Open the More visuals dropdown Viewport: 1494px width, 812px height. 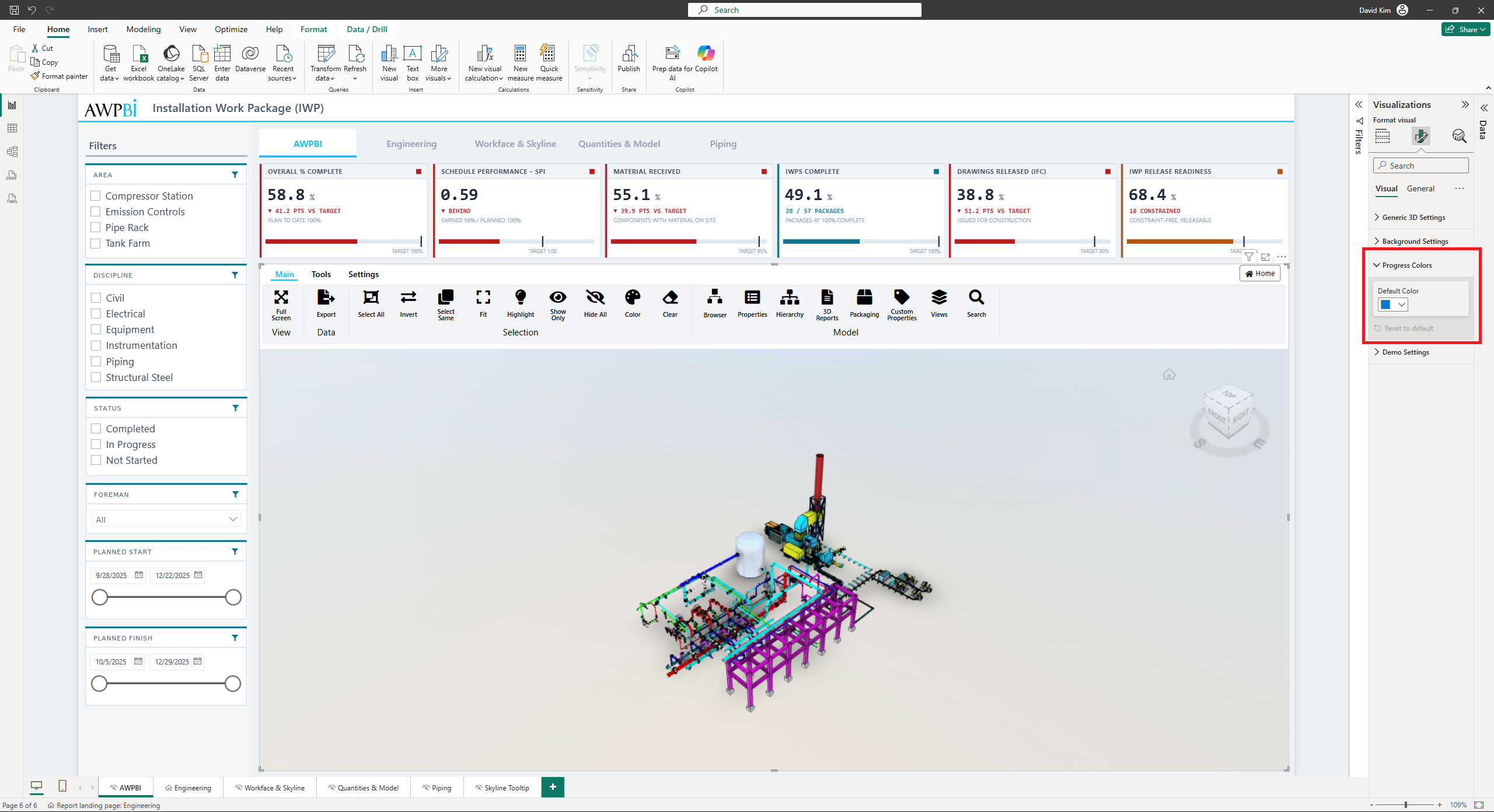pyautogui.click(x=439, y=63)
